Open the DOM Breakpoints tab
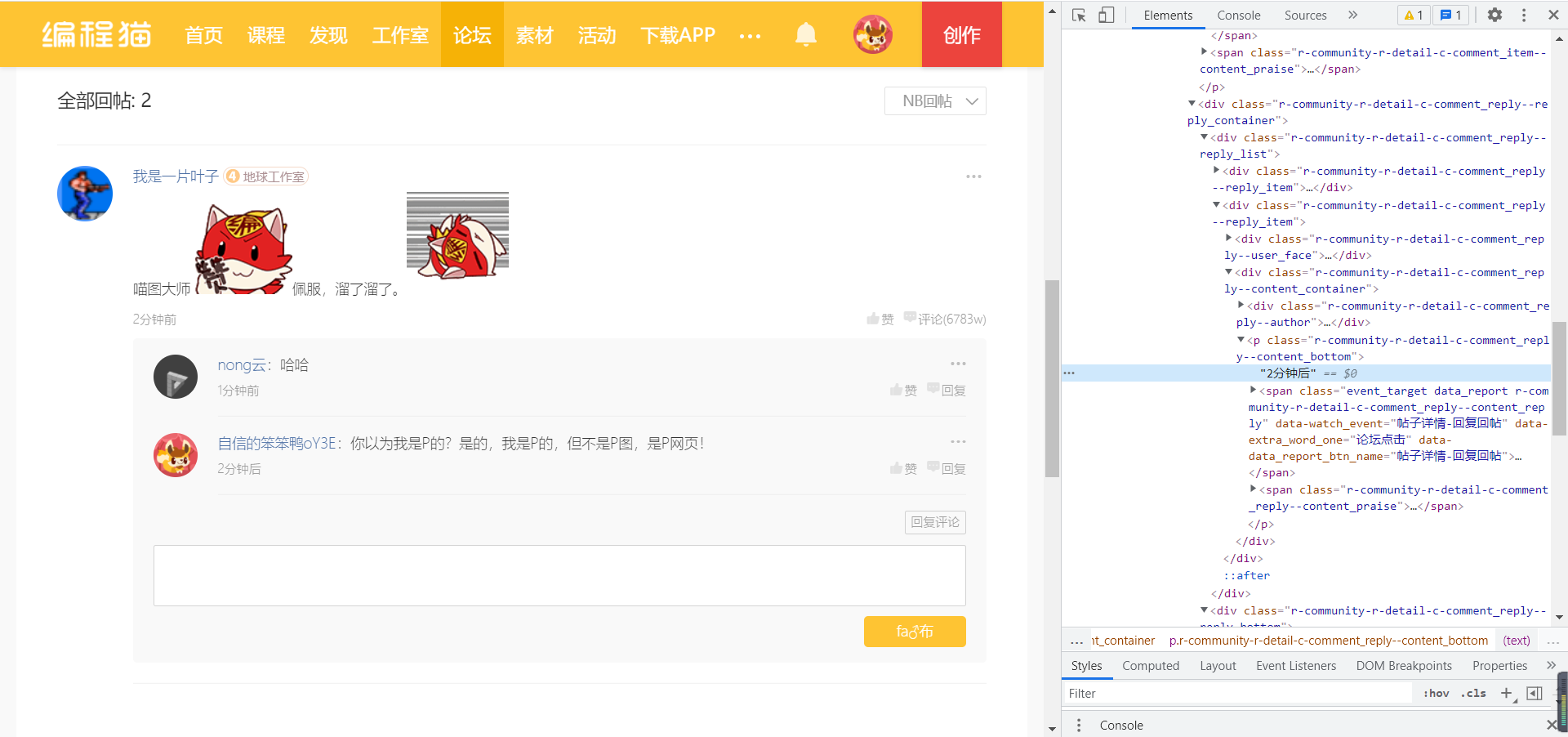 point(1404,666)
